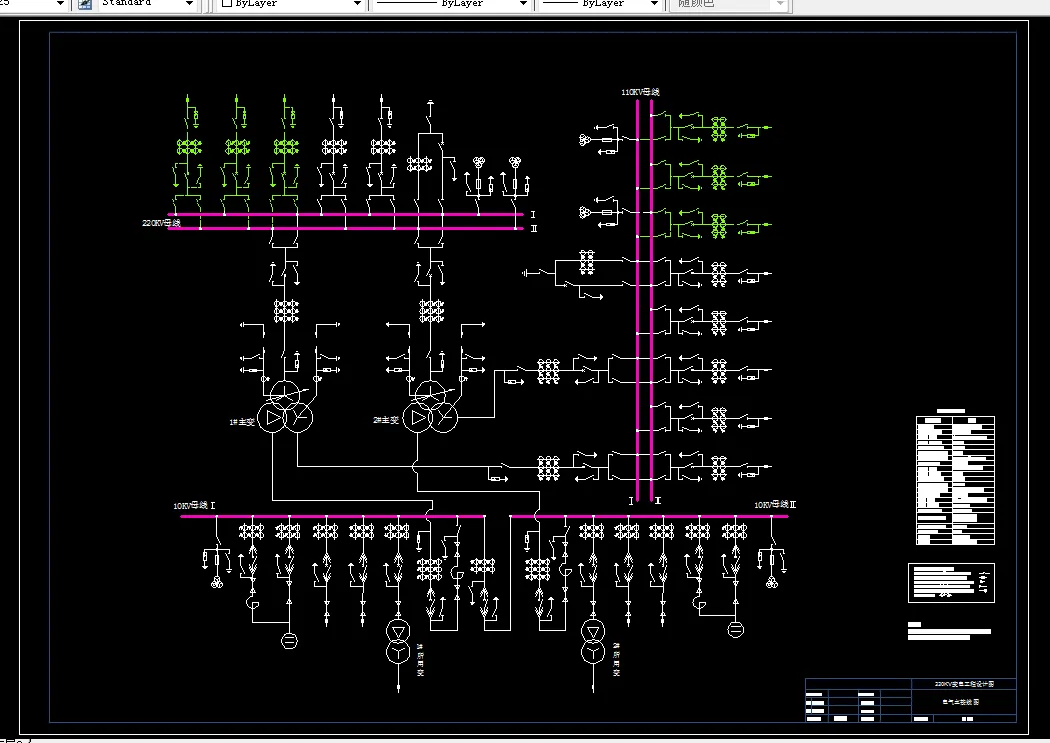Select the station transformer symbol under 10KV bus II
The width and height of the screenshot is (1050, 743).
[593, 641]
